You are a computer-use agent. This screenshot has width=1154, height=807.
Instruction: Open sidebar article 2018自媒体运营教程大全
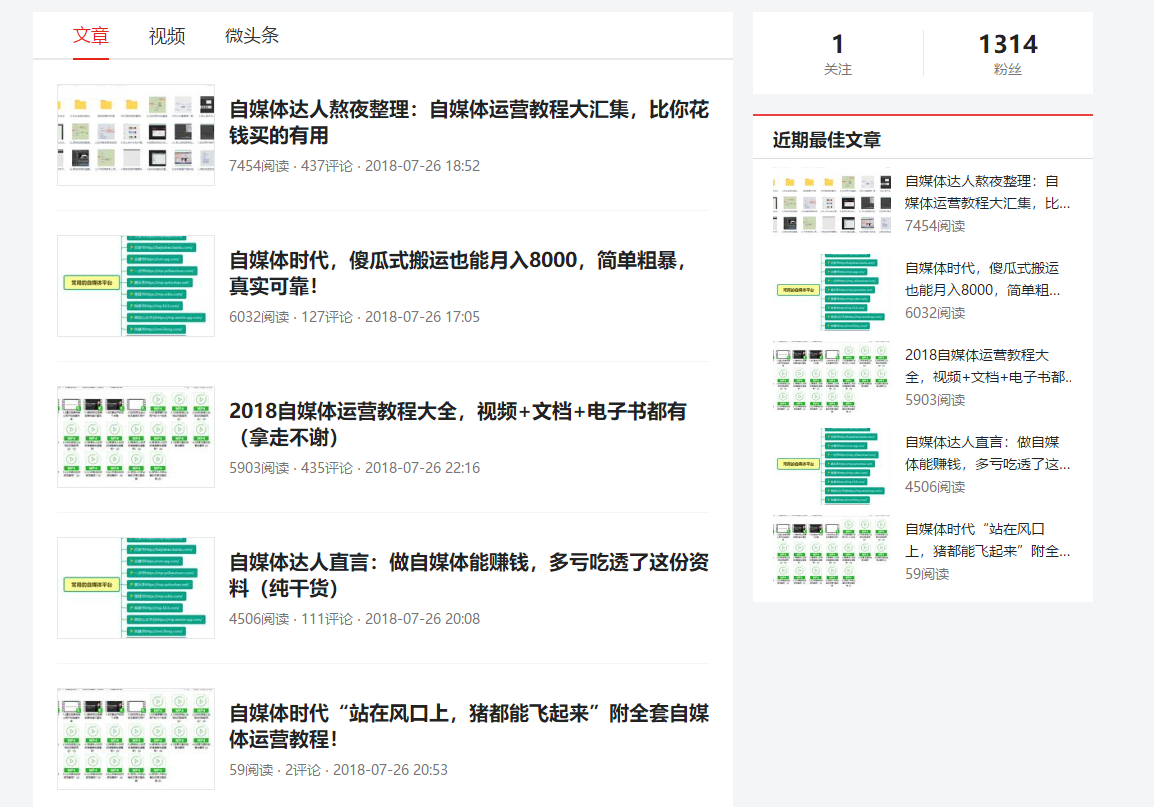tap(988, 366)
